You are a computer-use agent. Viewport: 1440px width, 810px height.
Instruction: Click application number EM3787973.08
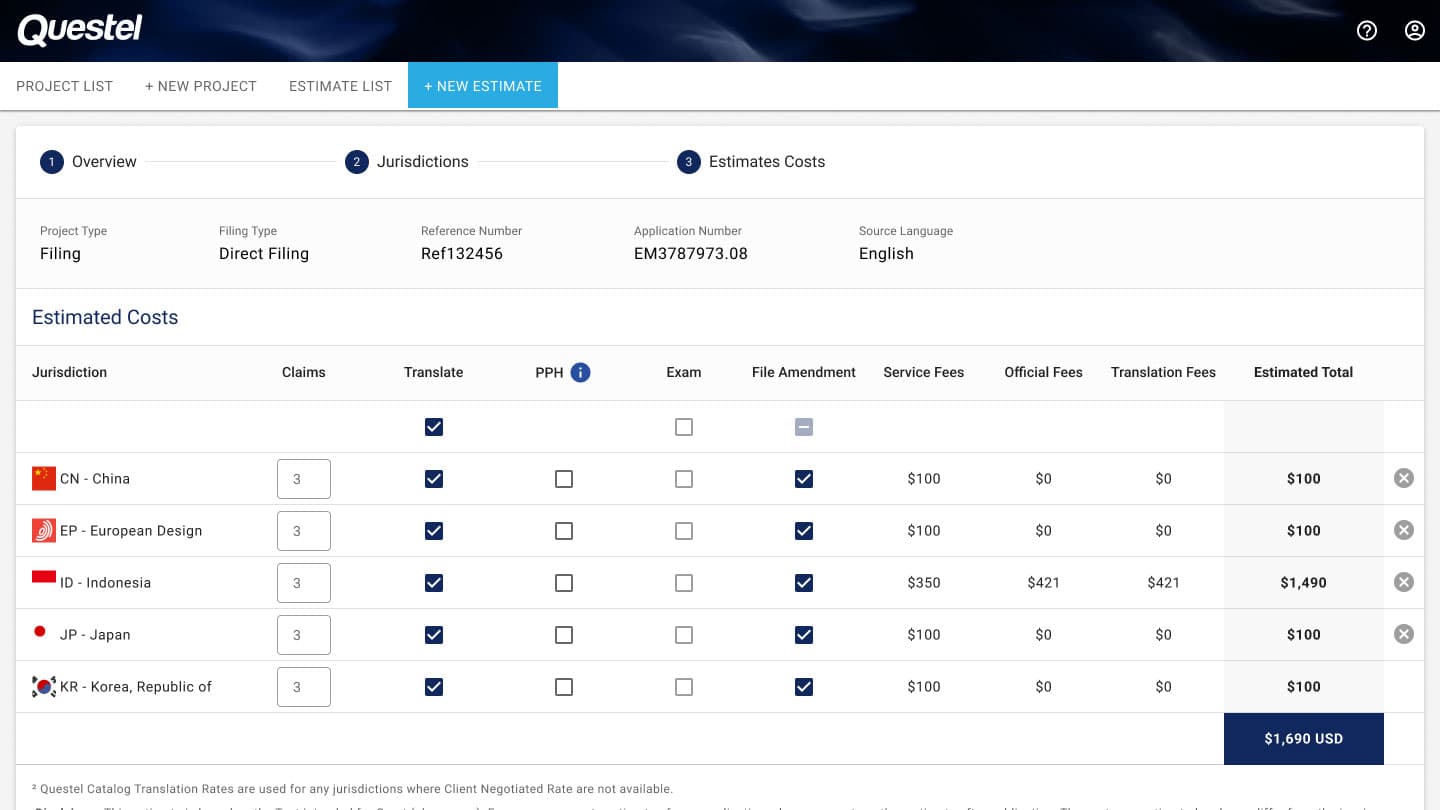point(691,254)
